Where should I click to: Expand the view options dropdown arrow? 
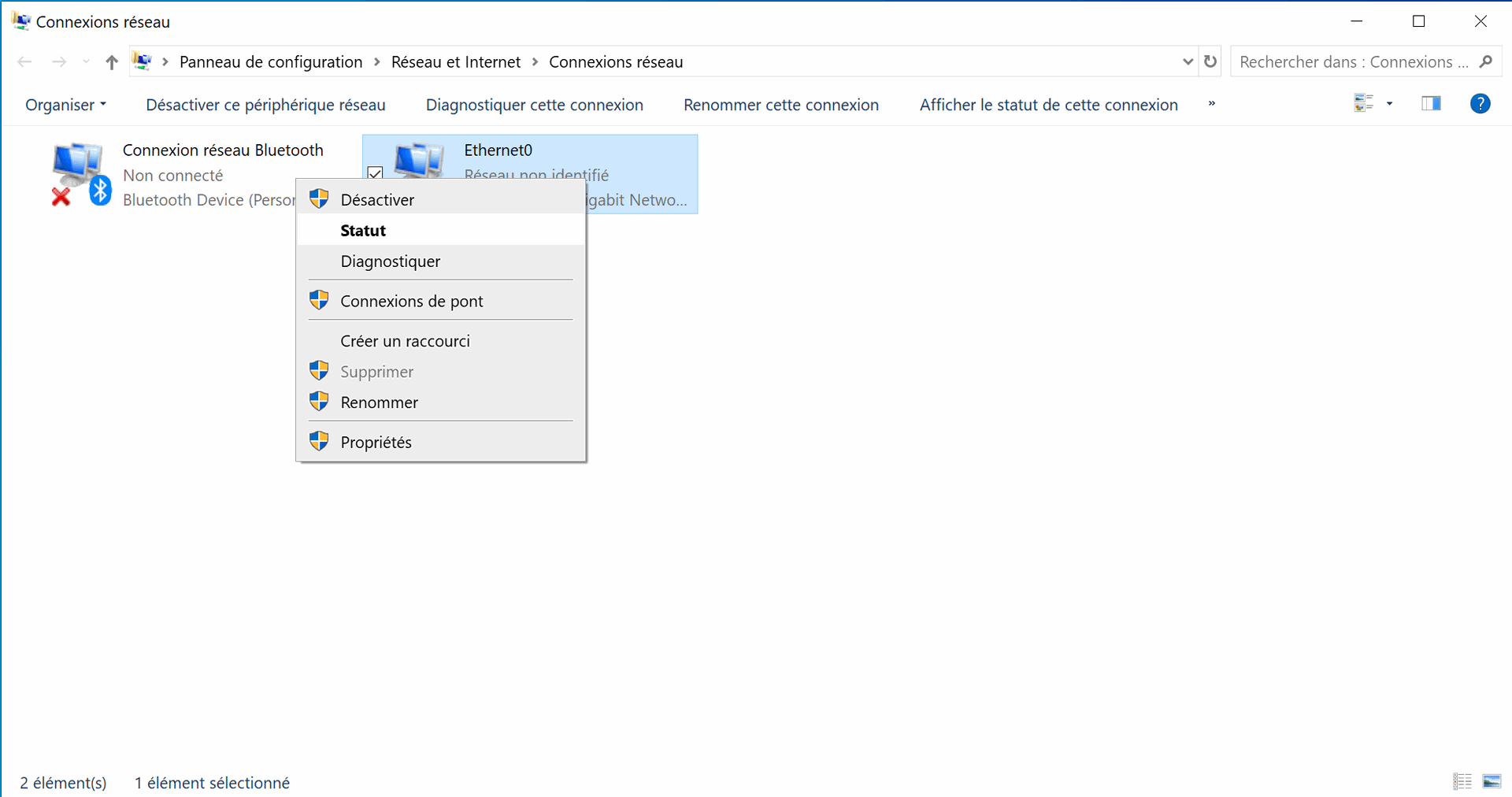1389,104
